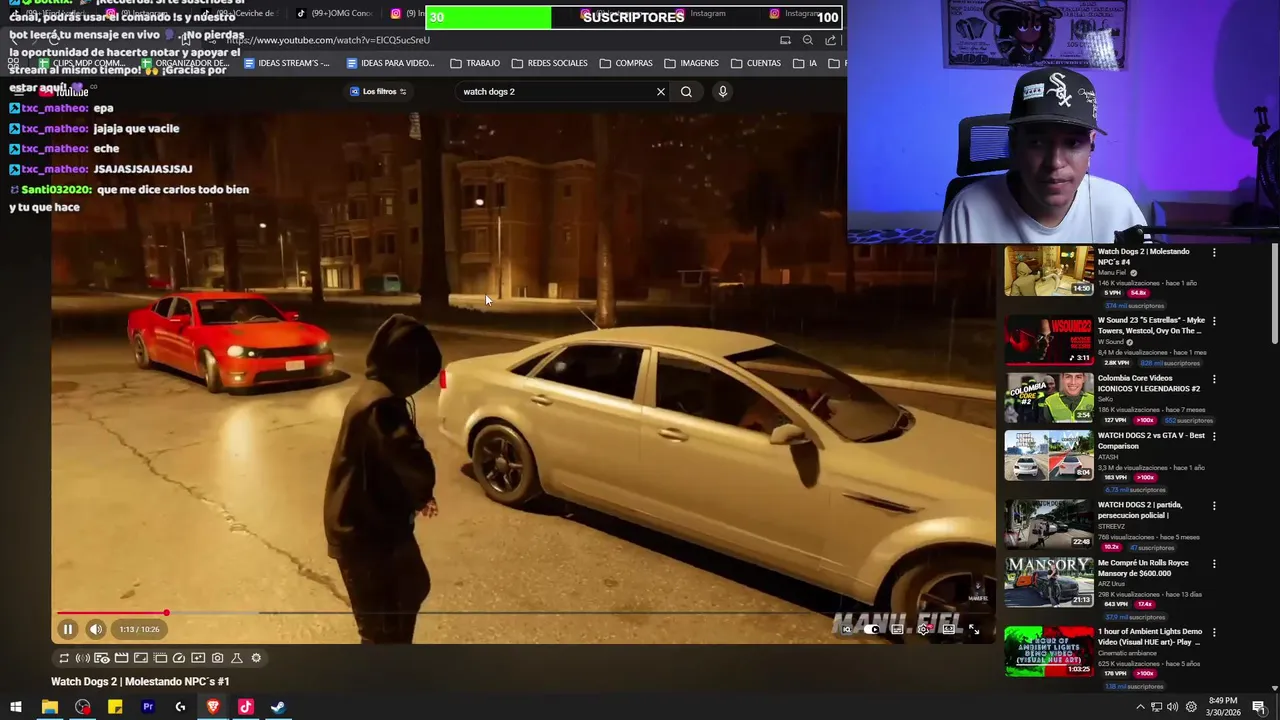Image resolution: width=1280 pixels, height=720 pixels.
Task: Open Steam from the taskbar
Action: (278, 707)
